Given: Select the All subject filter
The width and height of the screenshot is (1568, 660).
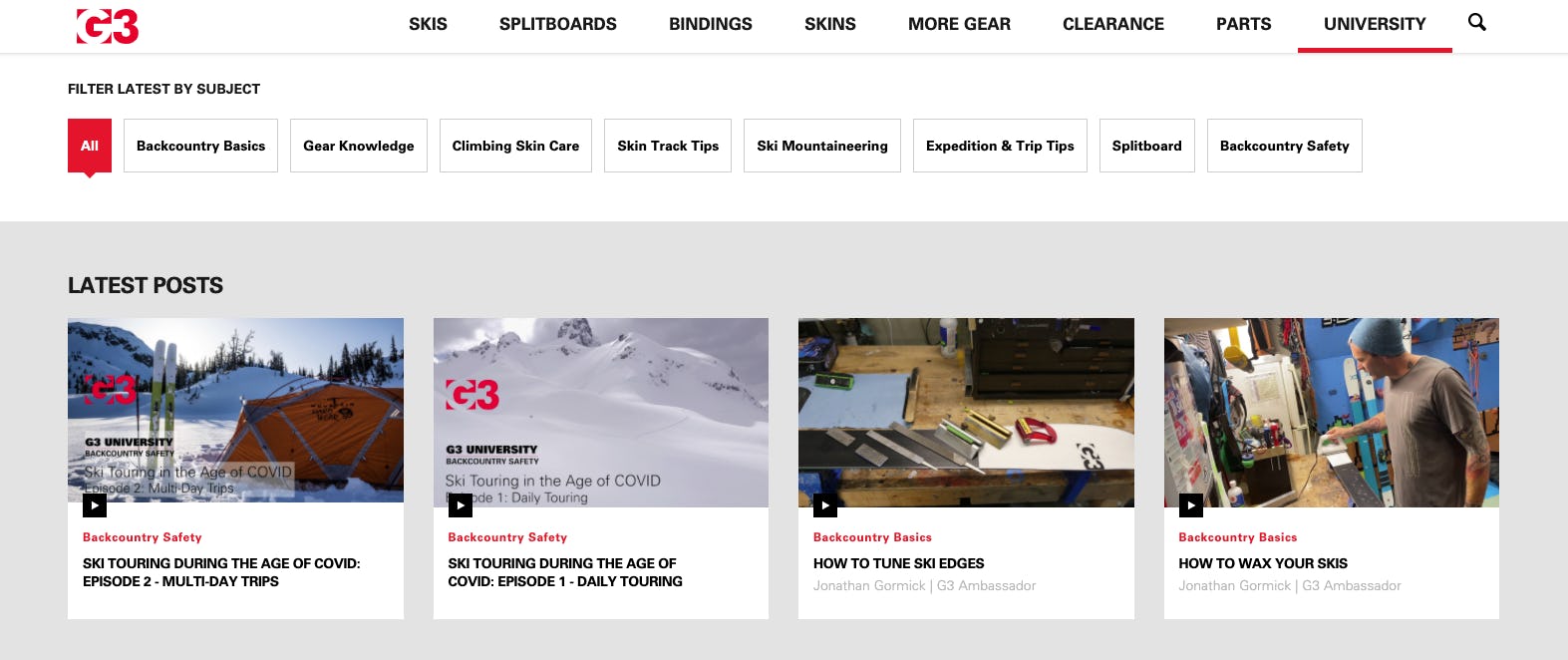Looking at the screenshot, I should click(90, 146).
